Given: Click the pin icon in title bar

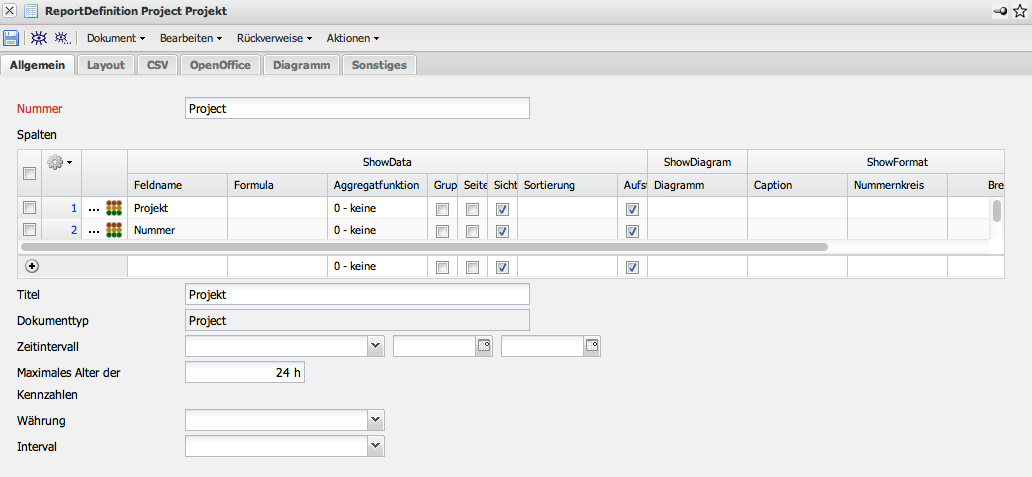Looking at the screenshot, I should click(999, 11).
